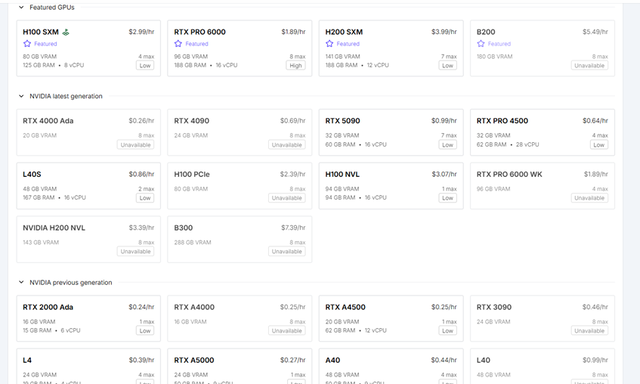Click the Low badge on L40S card
This screenshot has height=384, width=640.
click(145, 198)
